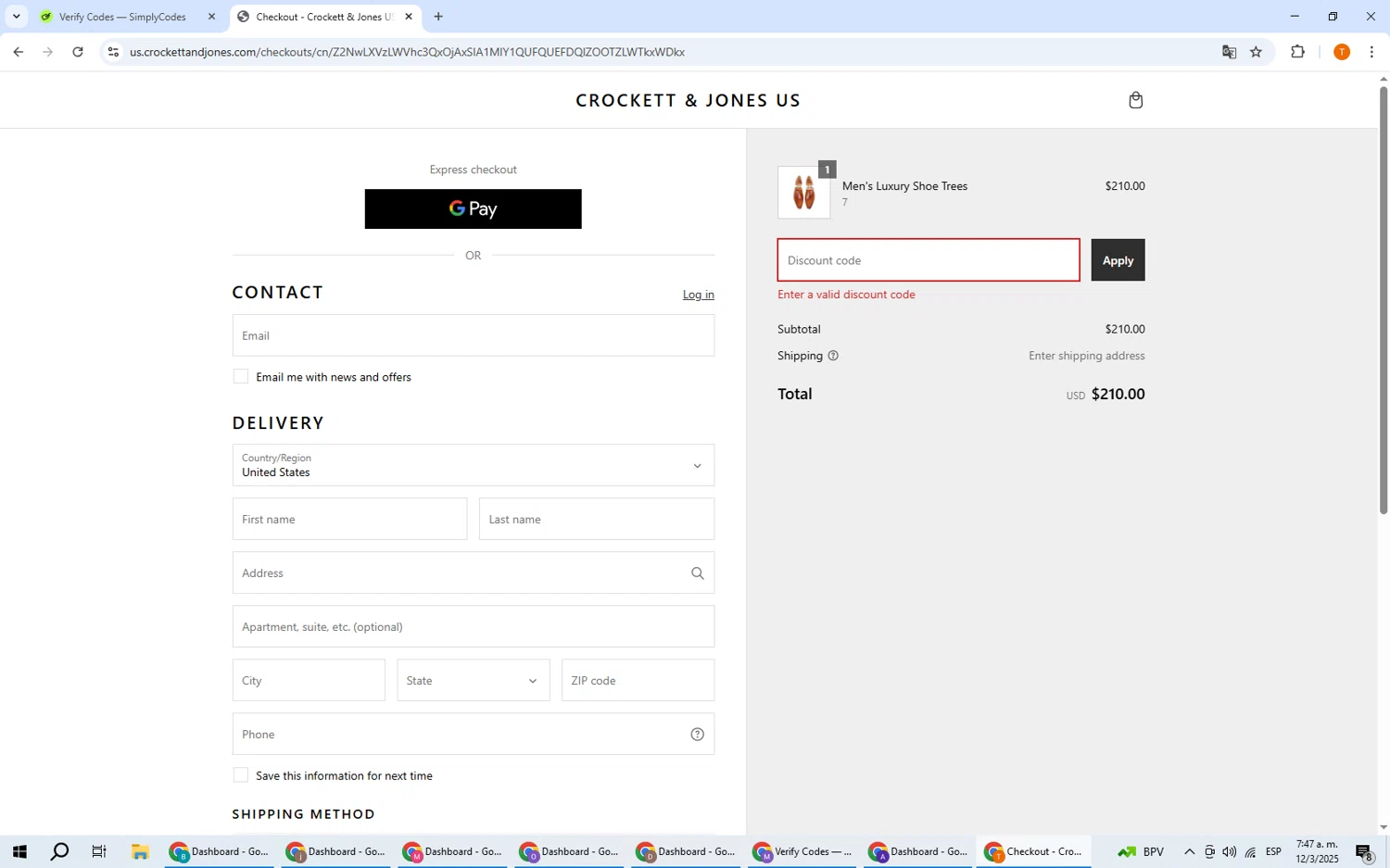Click the First name field
The image size is (1390, 868).
[x=350, y=520]
